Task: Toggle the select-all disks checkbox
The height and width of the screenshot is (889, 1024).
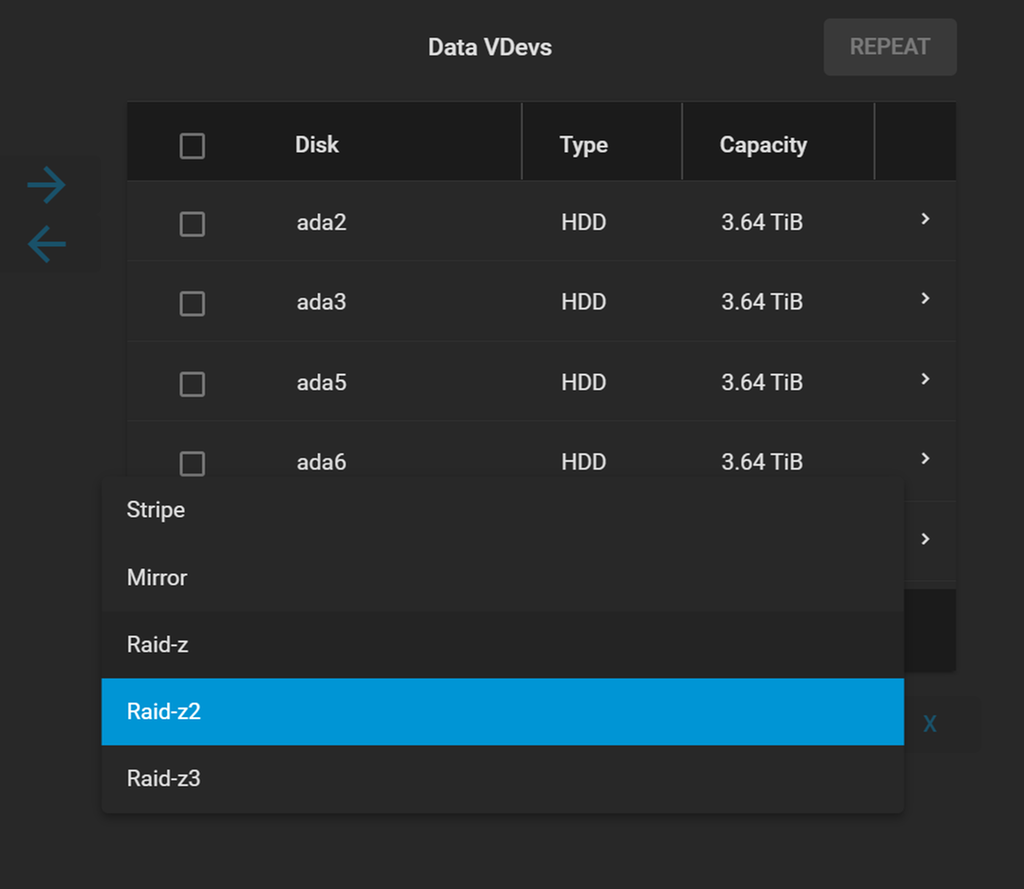Action: coord(192,146)
